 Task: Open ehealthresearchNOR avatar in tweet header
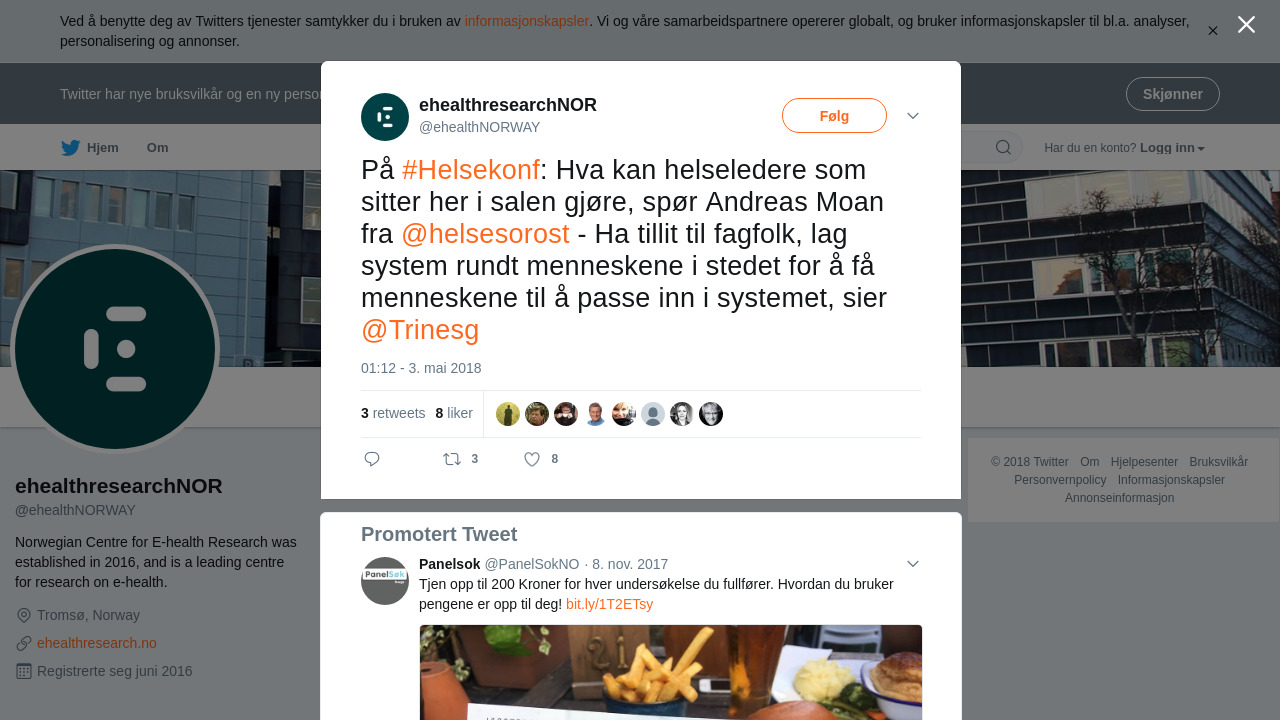pyautogui.click(x=385, y=117)
